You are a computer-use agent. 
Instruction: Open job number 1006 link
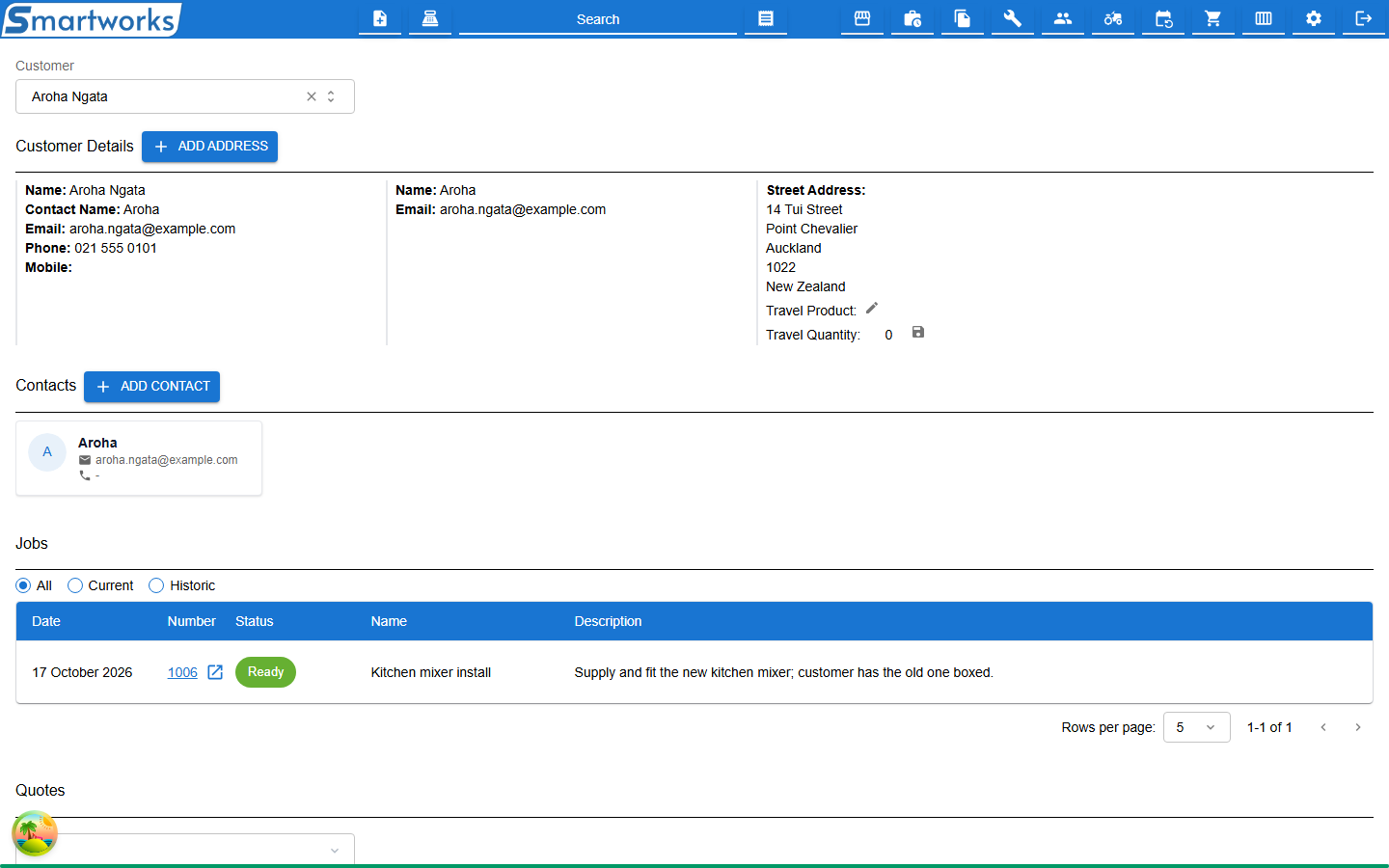coord(182,672)
